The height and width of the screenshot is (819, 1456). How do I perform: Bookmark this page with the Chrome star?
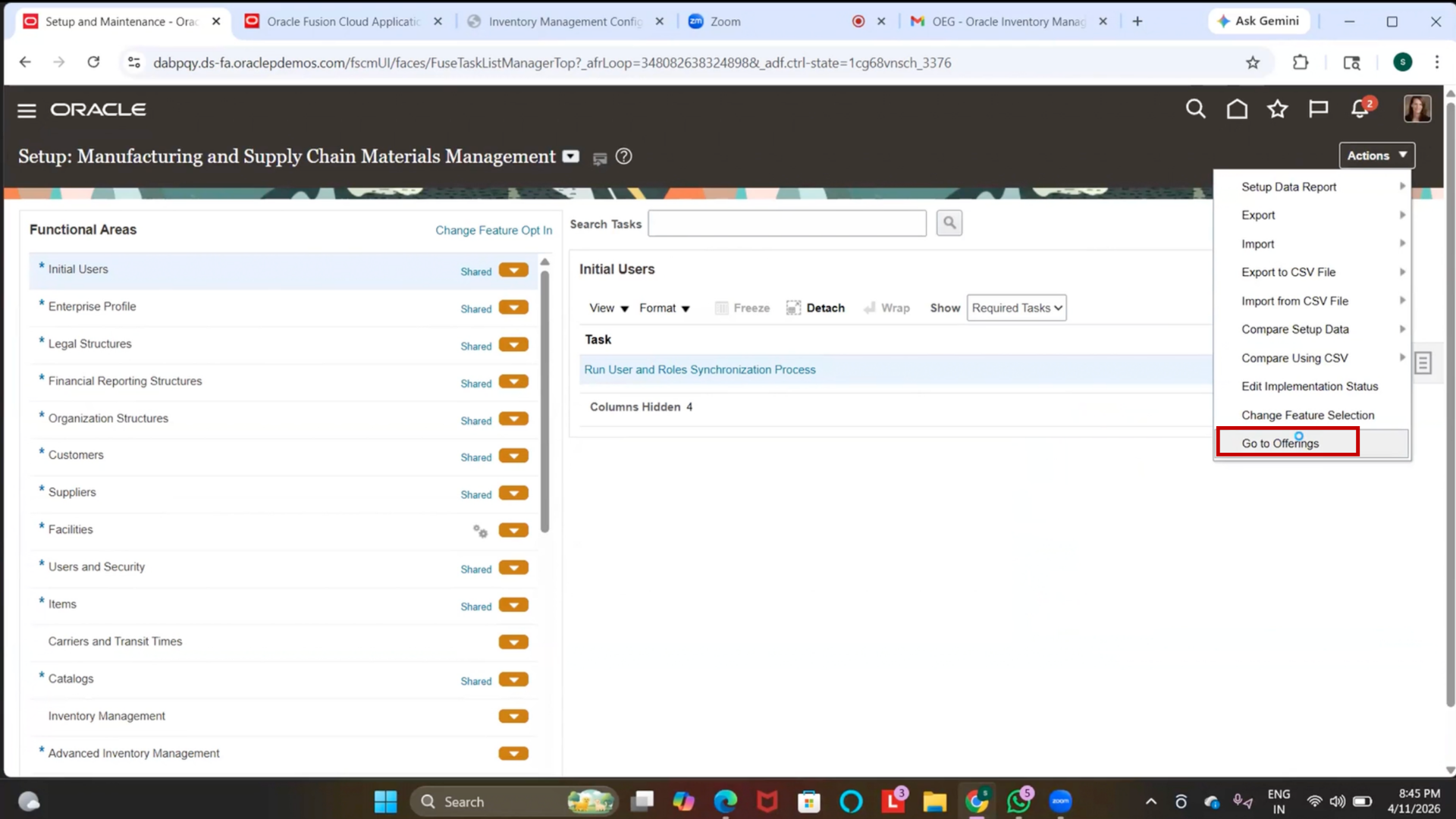click(x=1253, y=63)
